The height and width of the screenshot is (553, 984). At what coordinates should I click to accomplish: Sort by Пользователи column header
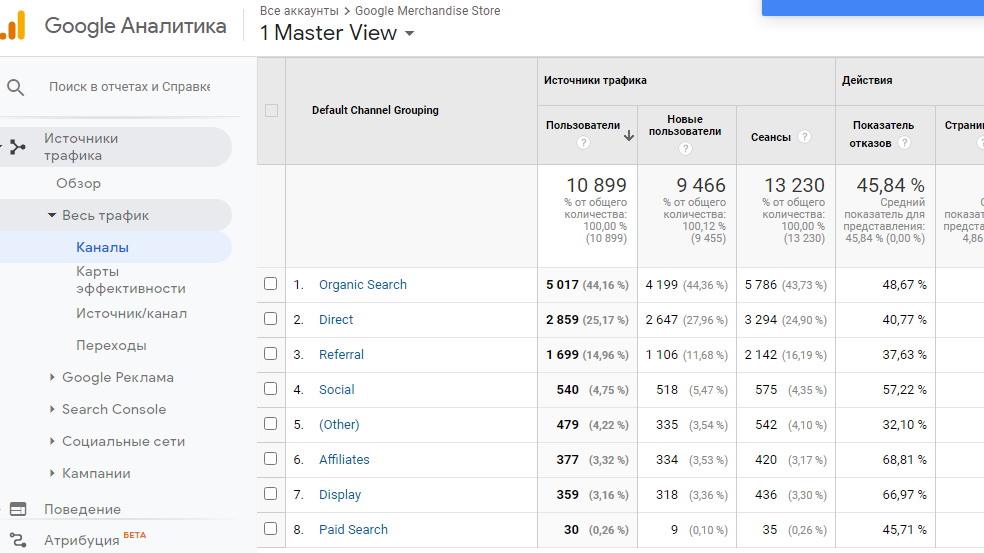(x=583, y=126)
